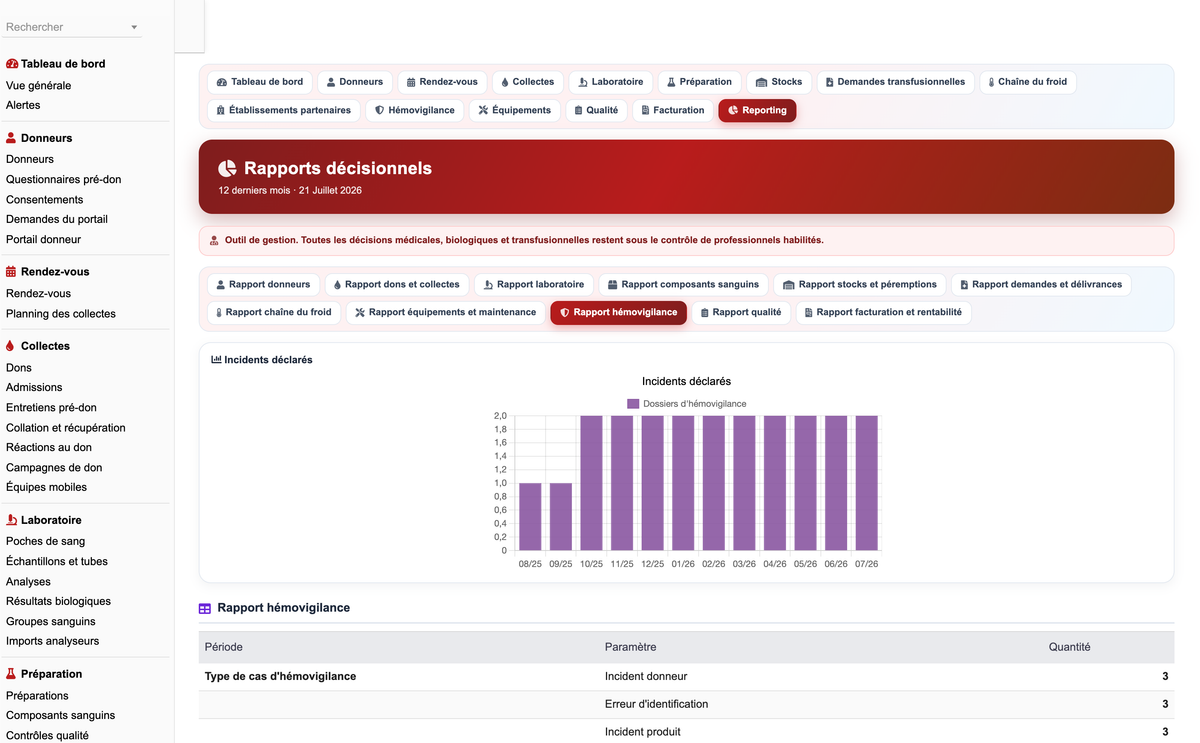Open Collation et récupération sidebar link
Screen dimensions: 1200x743
pyautogui.click(x=66, y=428)
